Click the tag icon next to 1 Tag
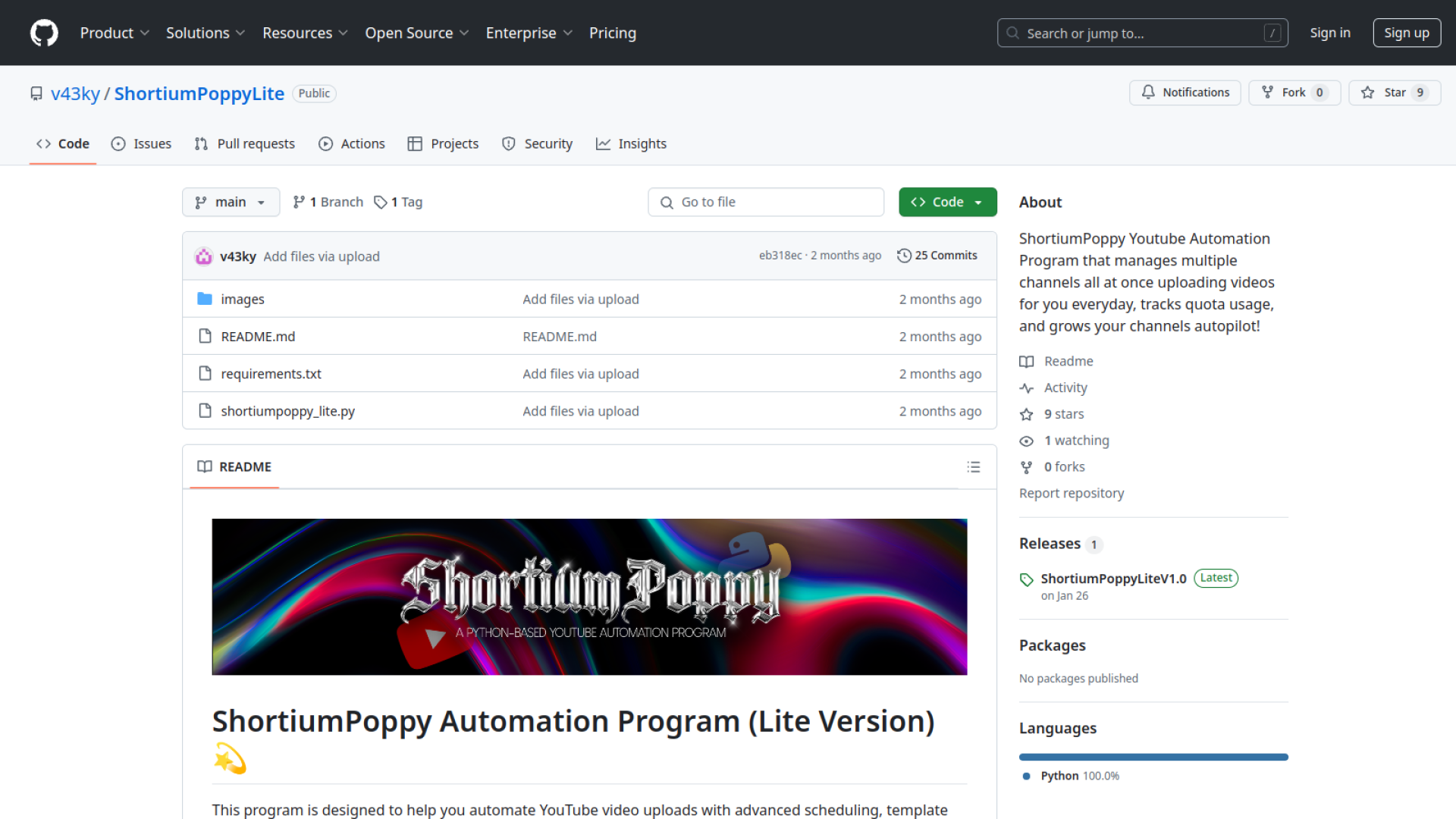This screenshot has height=819, width=1456. [381, 202]
